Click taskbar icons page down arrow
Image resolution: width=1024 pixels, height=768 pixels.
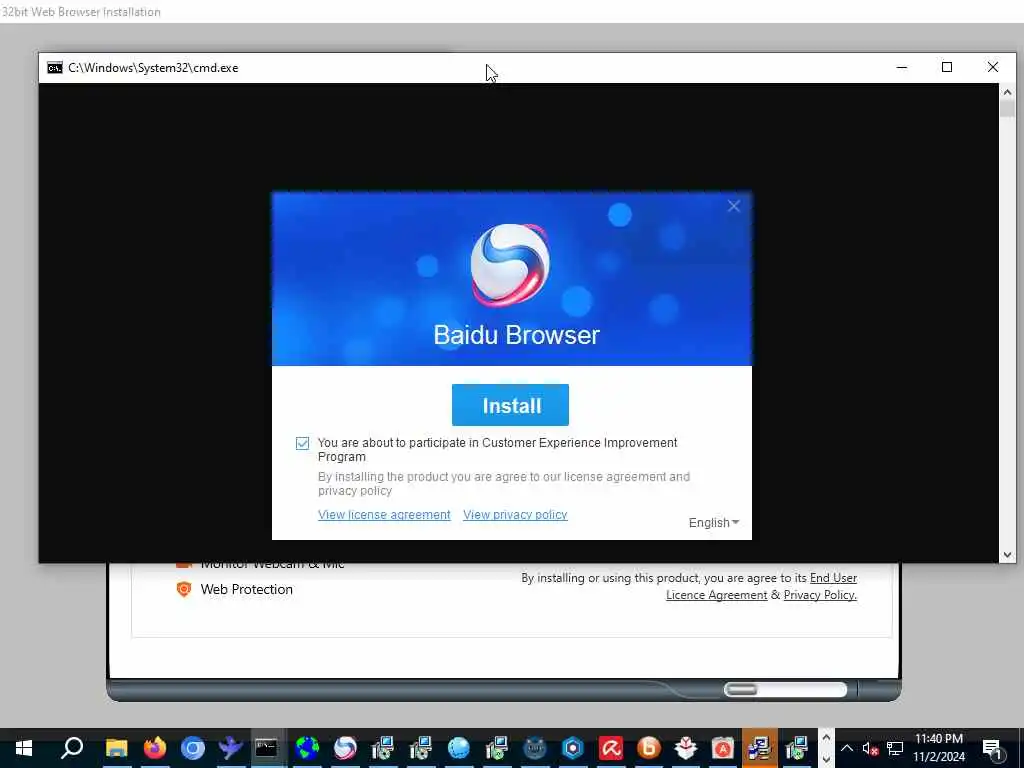click(826, 758)
